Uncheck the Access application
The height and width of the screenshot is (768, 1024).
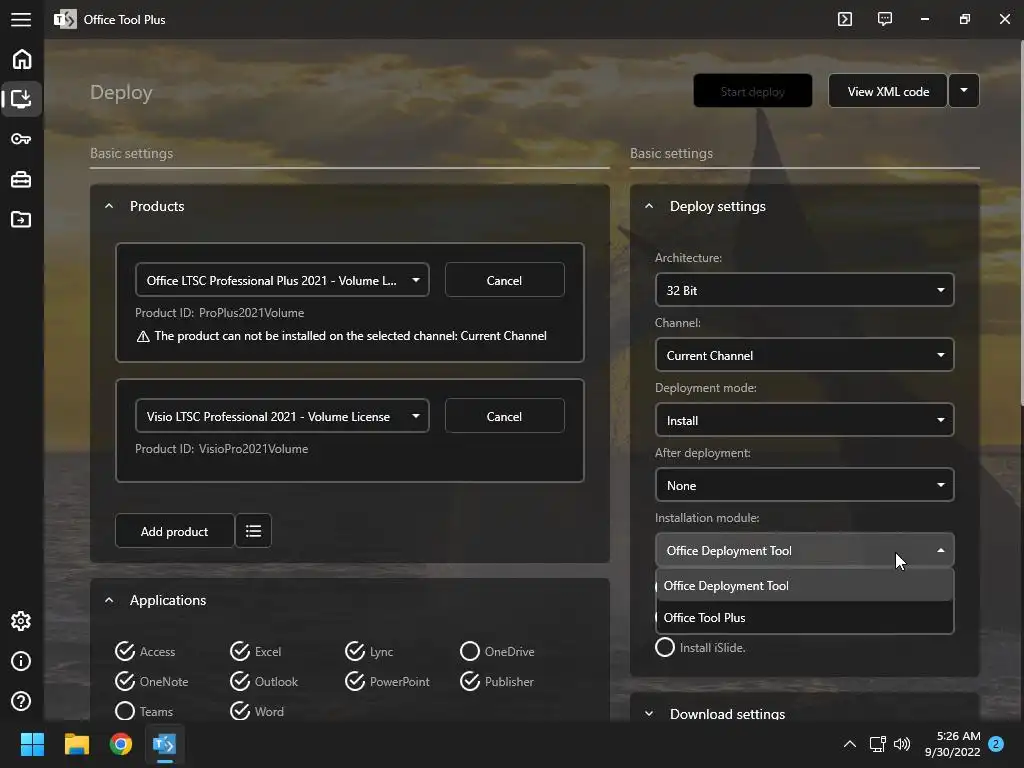(x=146, y=651)
